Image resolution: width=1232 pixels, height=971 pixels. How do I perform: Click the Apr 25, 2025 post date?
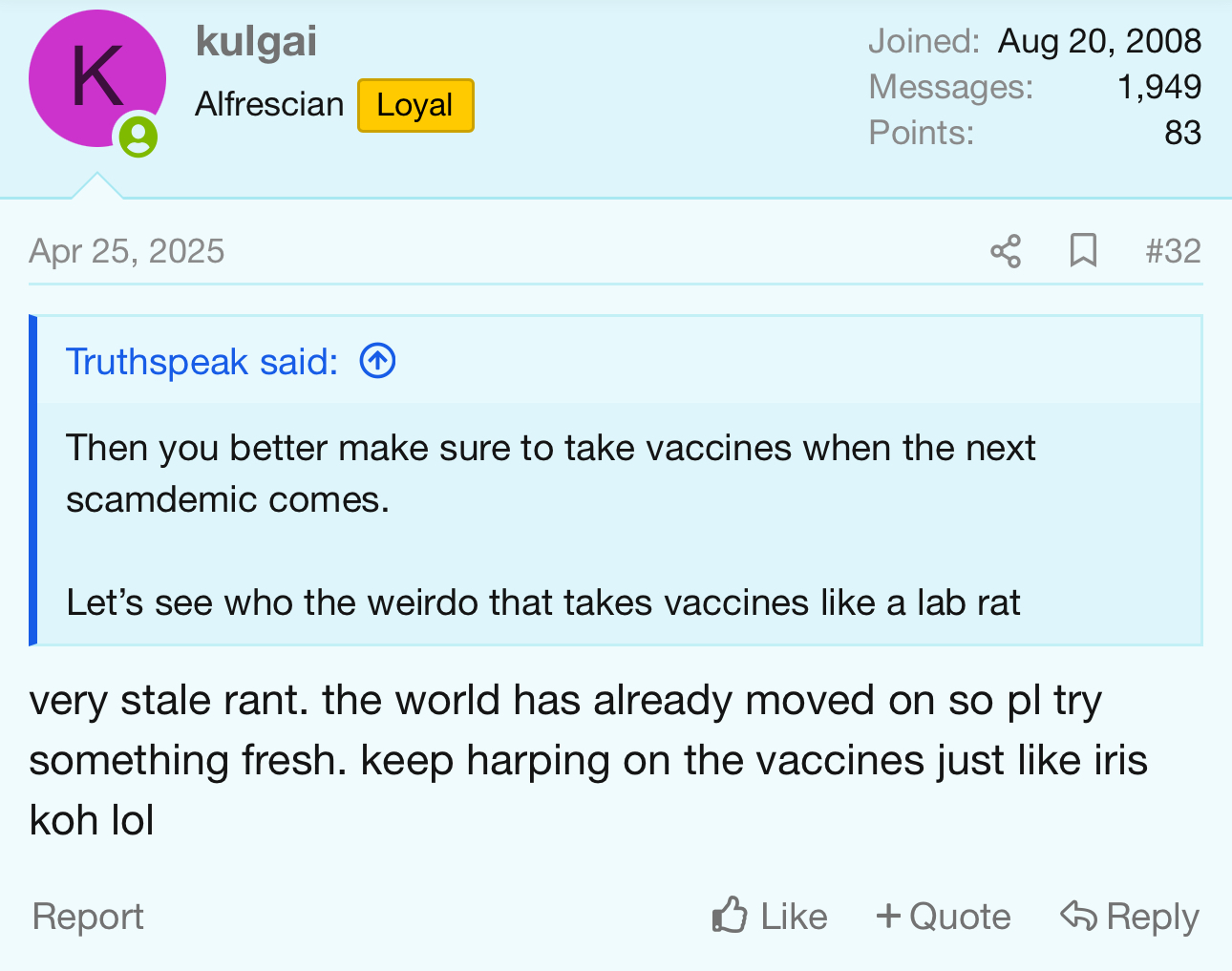127,251
